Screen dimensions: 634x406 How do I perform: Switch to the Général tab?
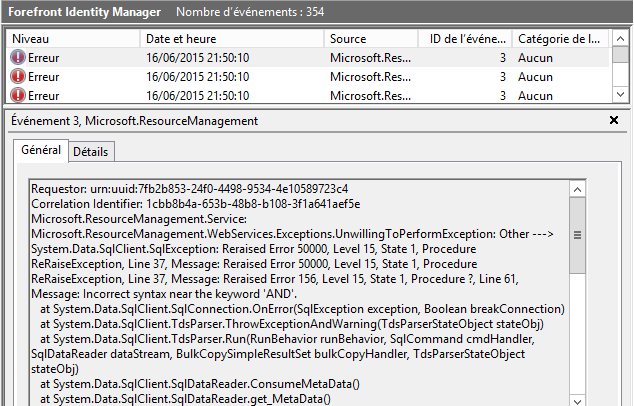[x=41, y=150]
